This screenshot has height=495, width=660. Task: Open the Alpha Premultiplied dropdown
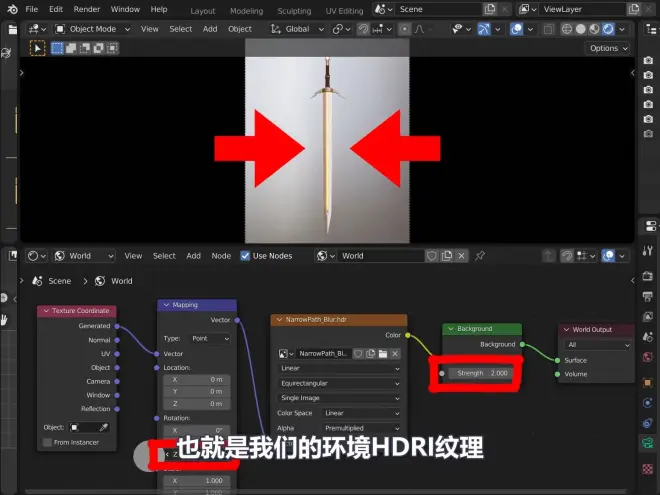[x=362, y=428]
